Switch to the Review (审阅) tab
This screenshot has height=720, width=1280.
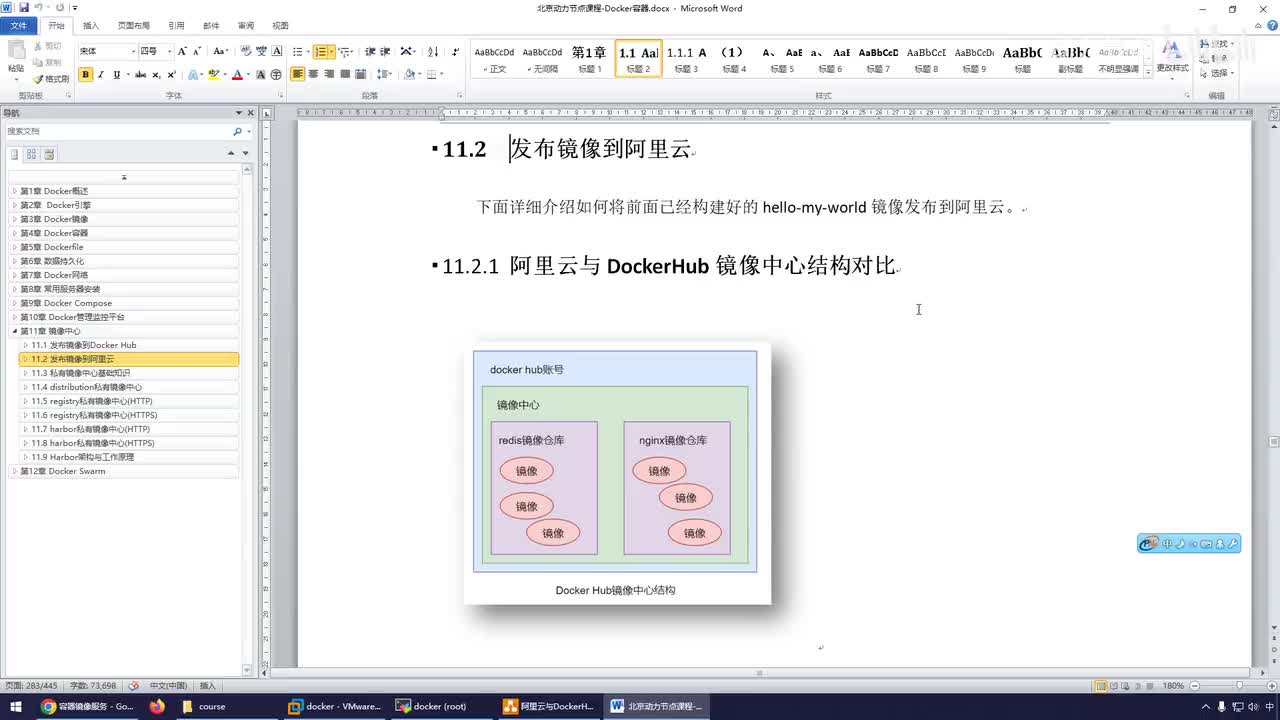[x=245, y=26]
